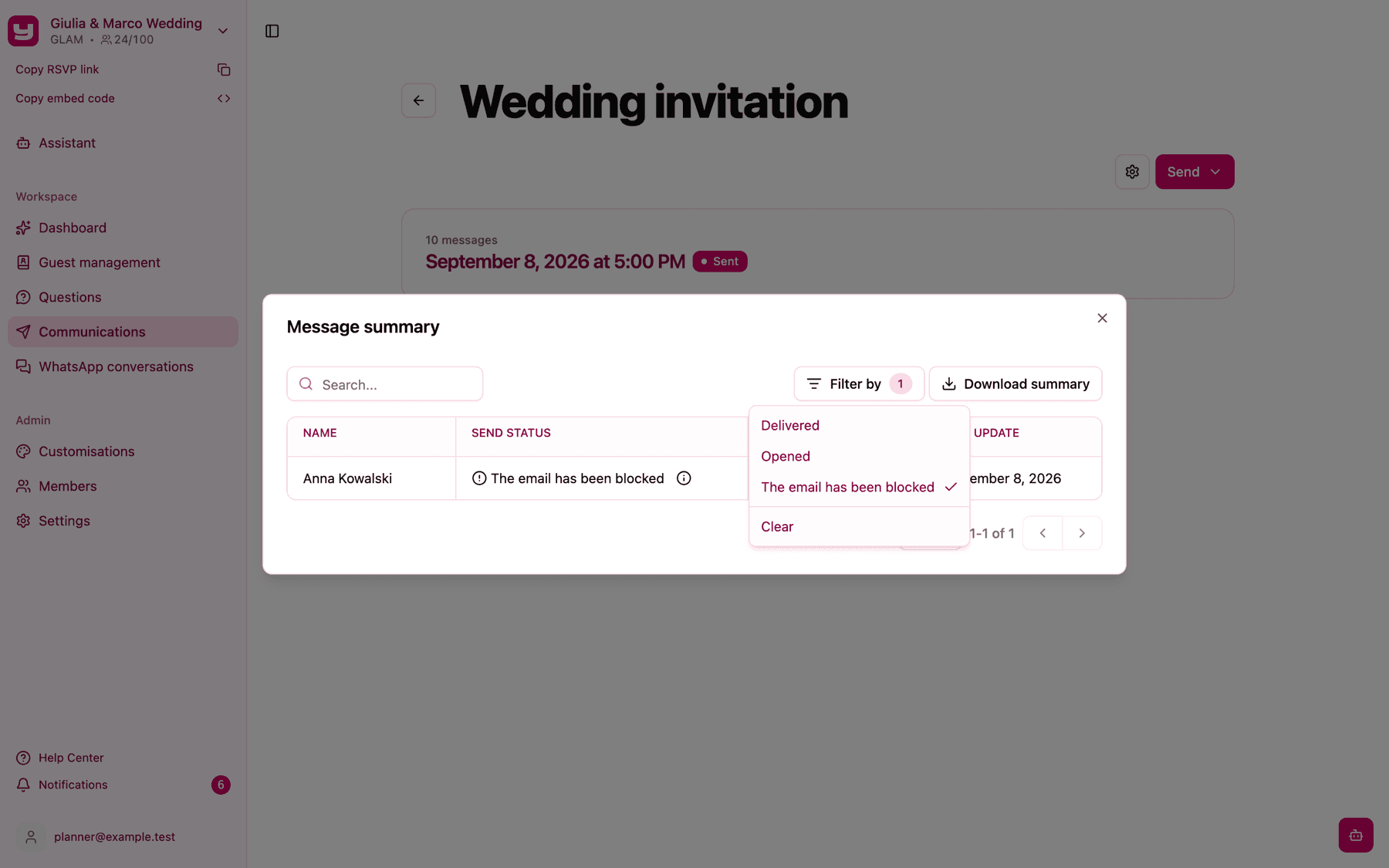Open the Assistant page
Screen dimensions: 1389x868
(x=123, y=143)
